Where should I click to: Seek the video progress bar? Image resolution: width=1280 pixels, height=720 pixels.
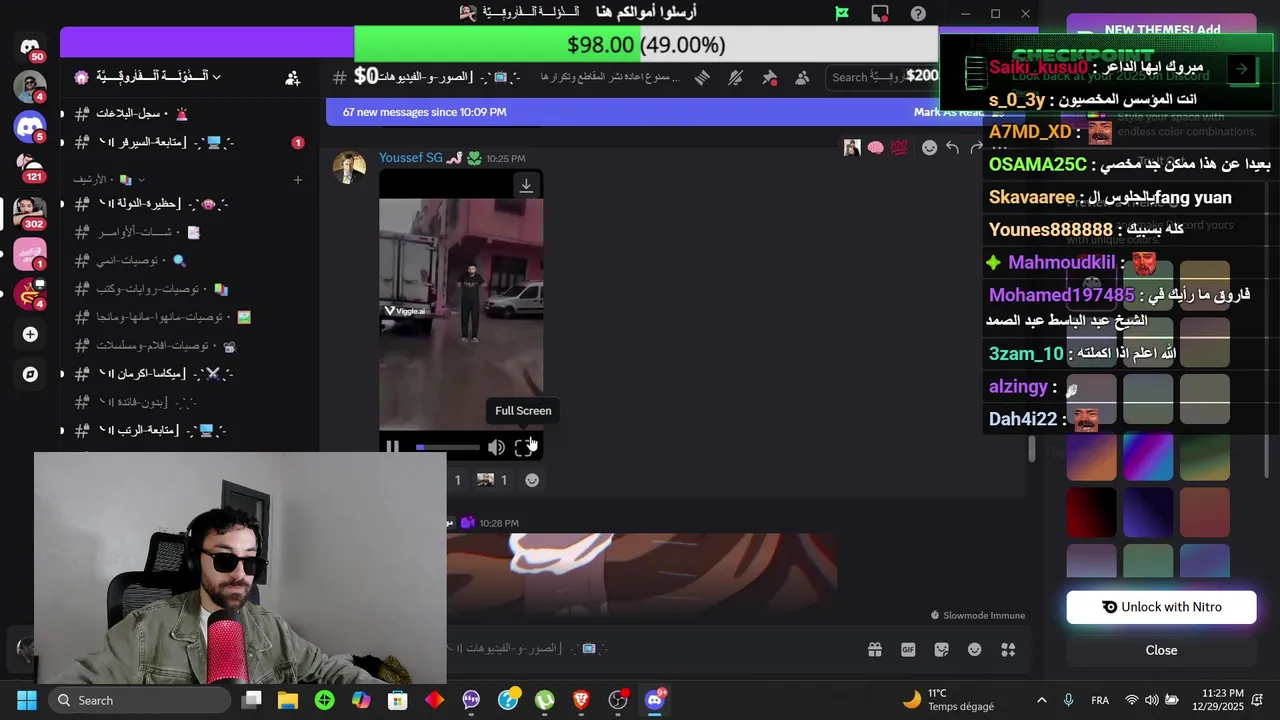coord(447,448)
